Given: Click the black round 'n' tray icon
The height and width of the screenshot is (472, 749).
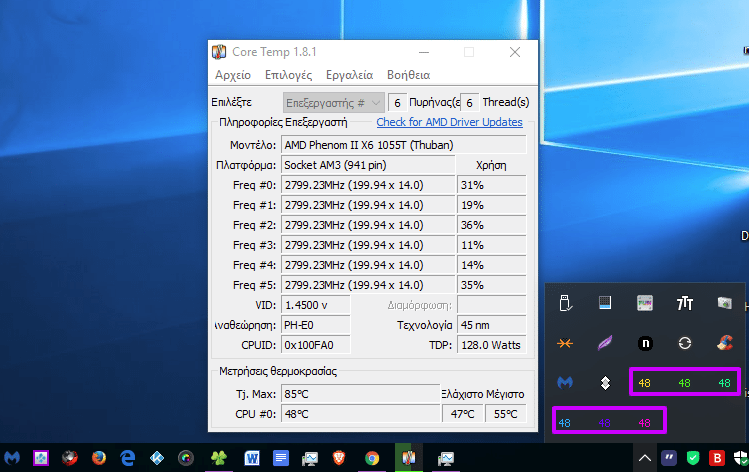Looking at the screenshot, I should click(x=645, y=343).
